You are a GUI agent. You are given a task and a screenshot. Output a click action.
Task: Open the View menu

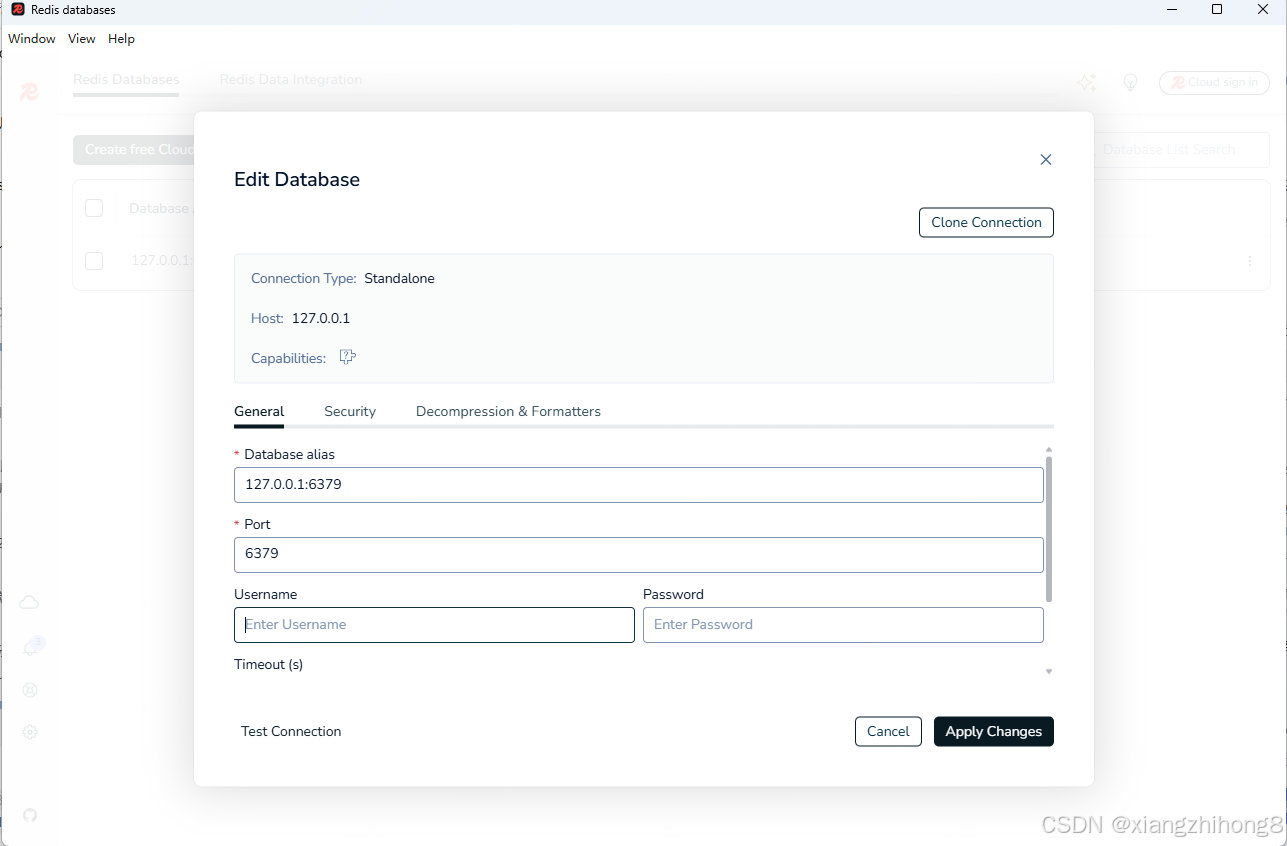[82, 39]
